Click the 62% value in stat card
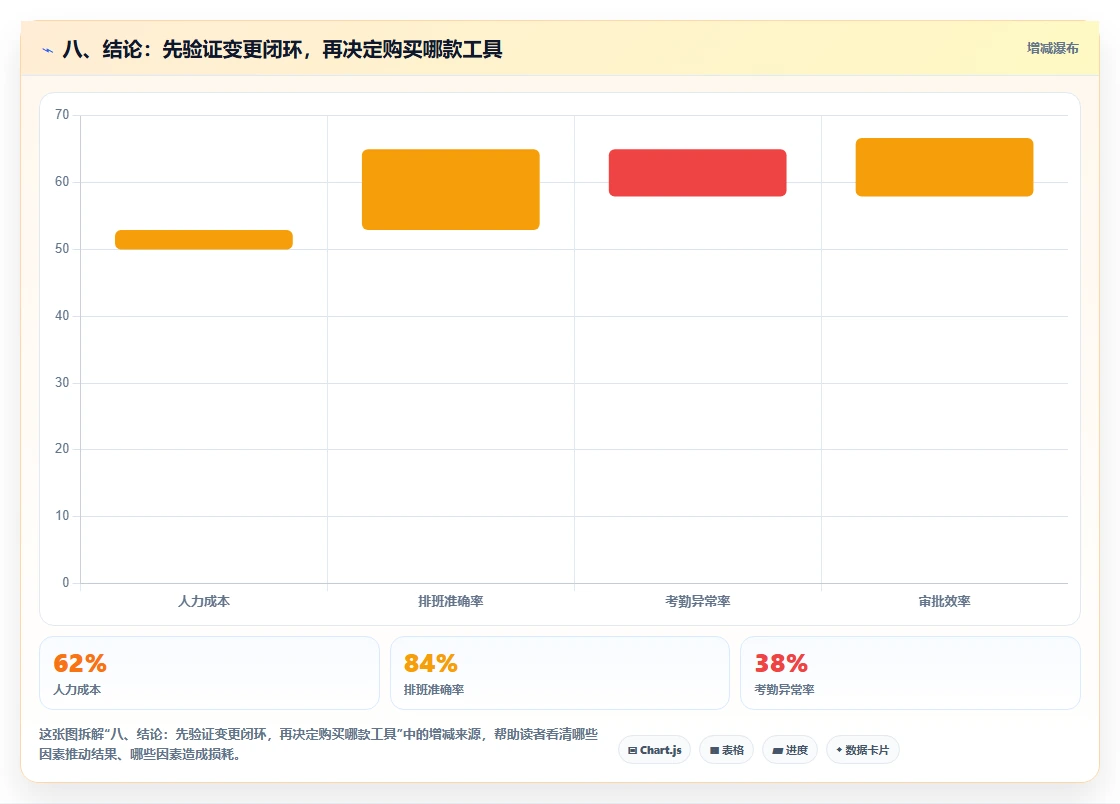The width and height of the screenshot is (1120, 804). pos(80,663)
